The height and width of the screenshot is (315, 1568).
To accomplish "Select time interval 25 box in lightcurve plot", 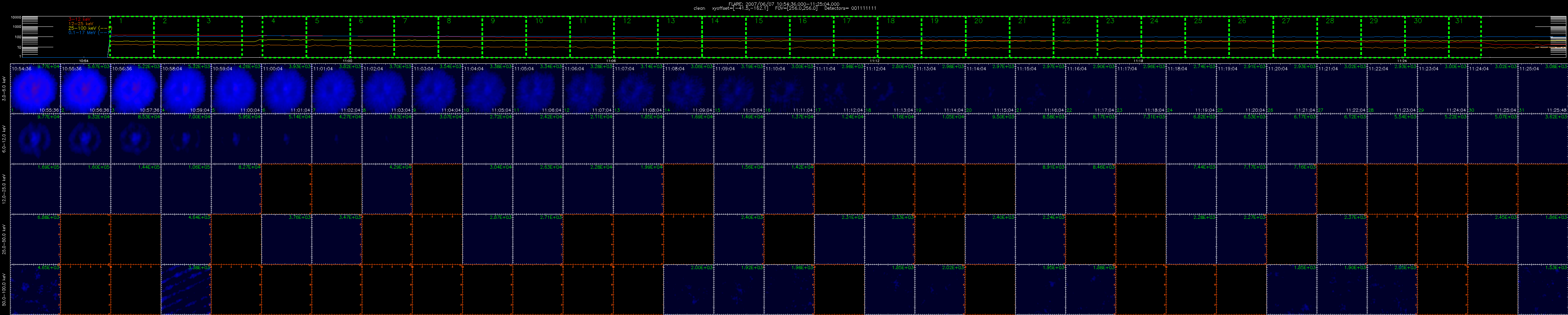I will (x=1207, y=37).
